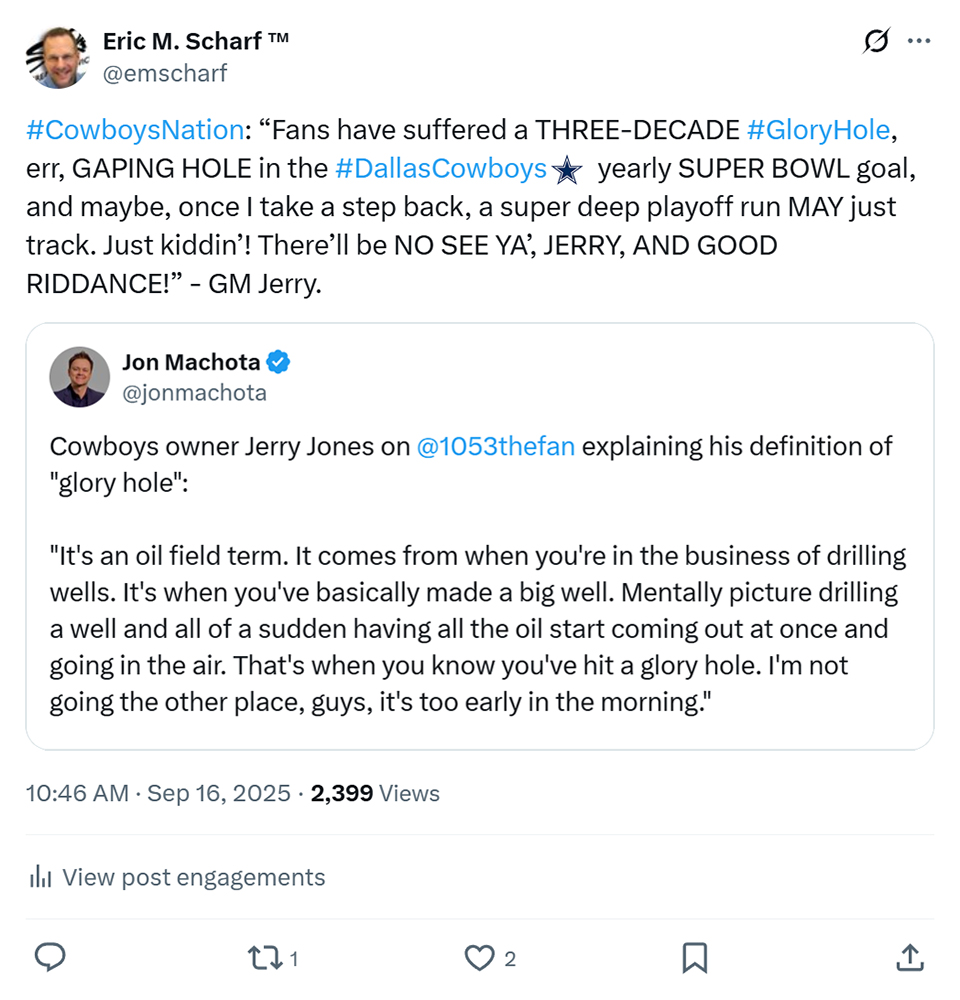Open View post engagements

(x=193, y=878)
